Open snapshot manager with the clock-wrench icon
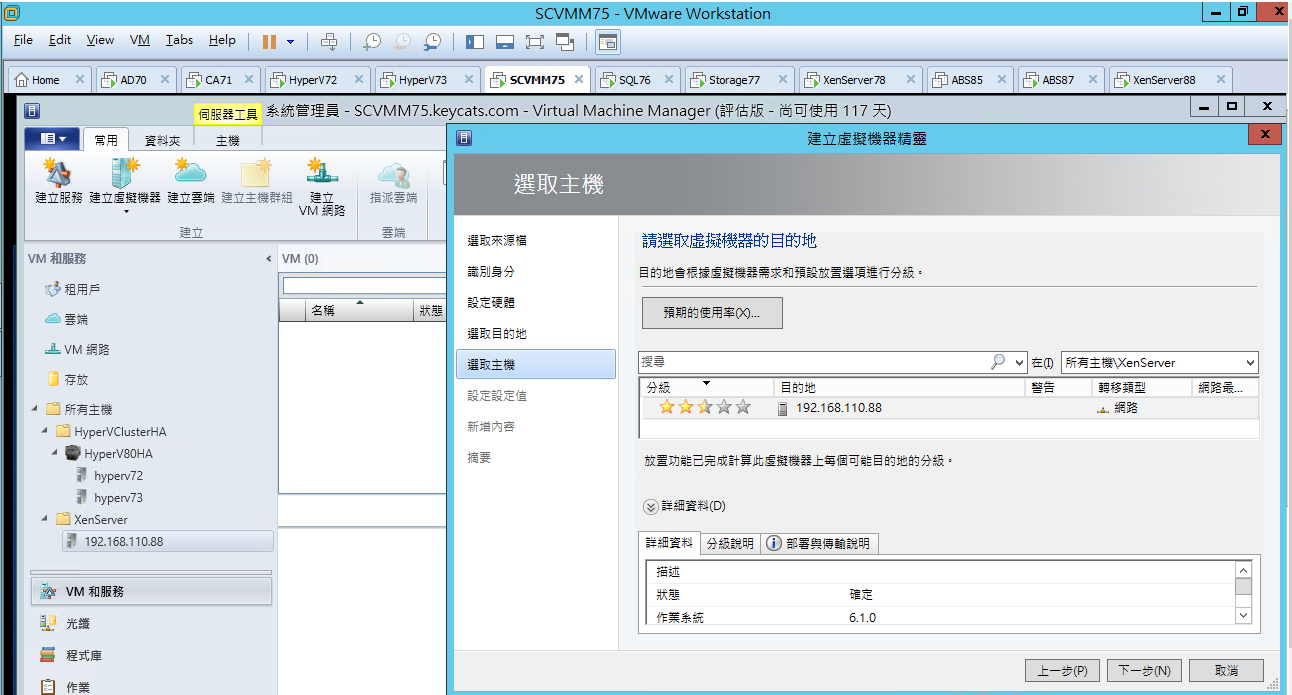1292x695 pixels. [432, 41]
